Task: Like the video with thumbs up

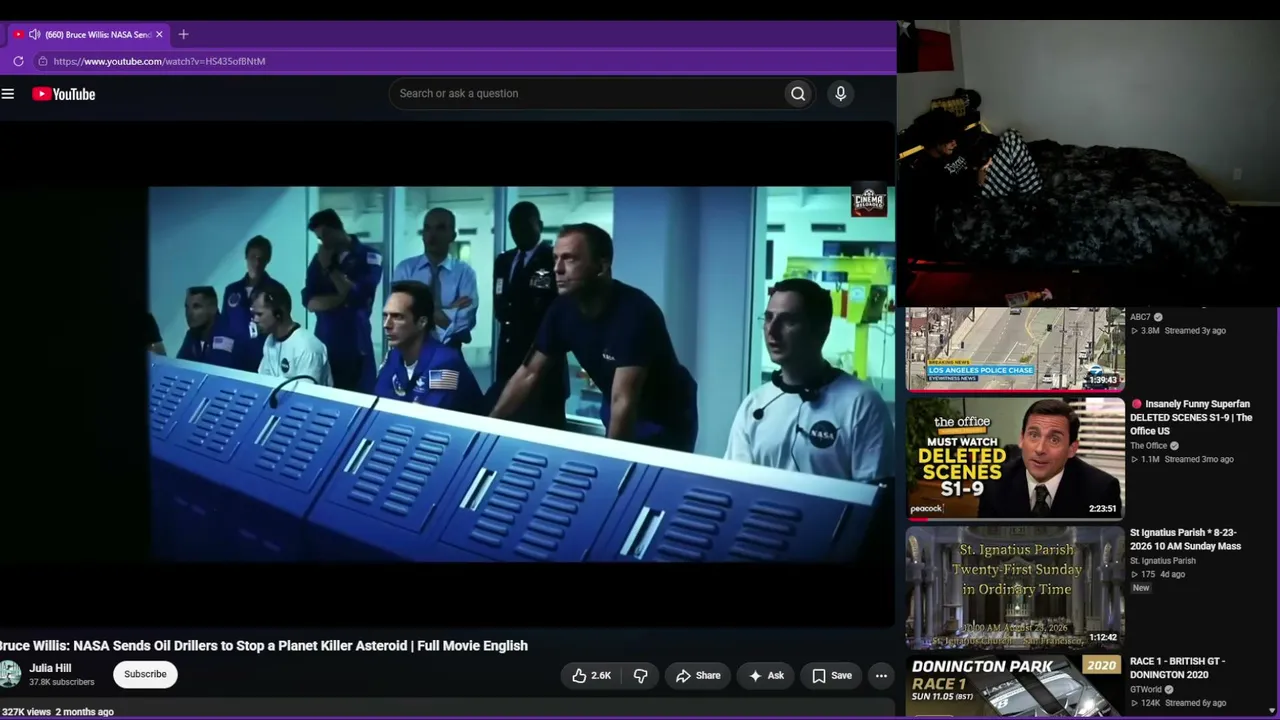Action: (x=591, y=676)
